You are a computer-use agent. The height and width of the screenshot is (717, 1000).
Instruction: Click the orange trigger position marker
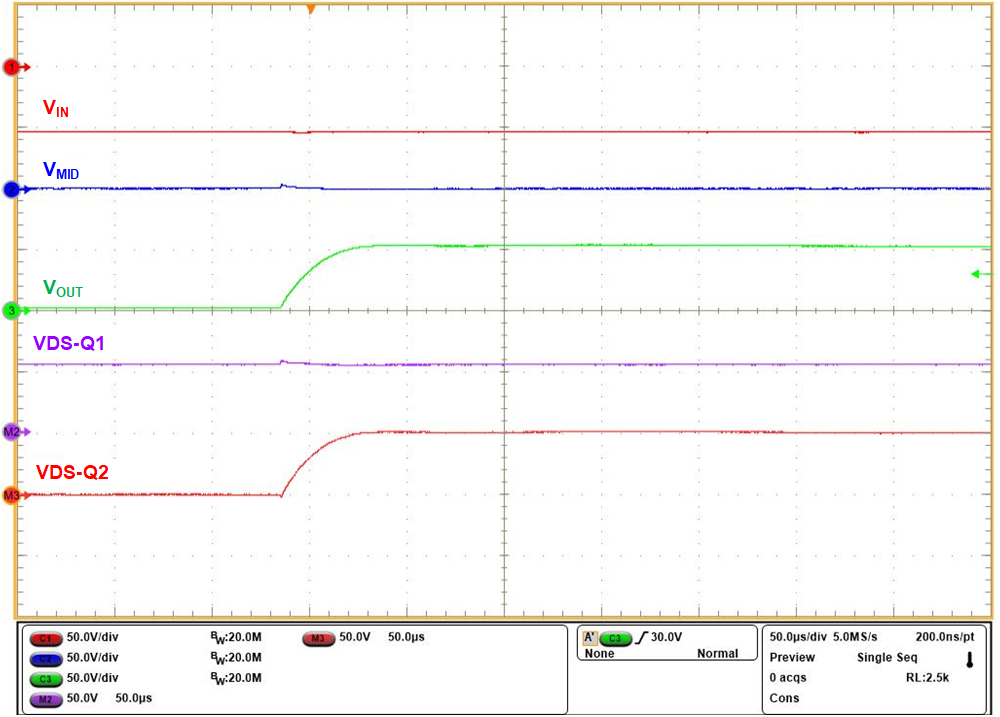click(309, 8)
